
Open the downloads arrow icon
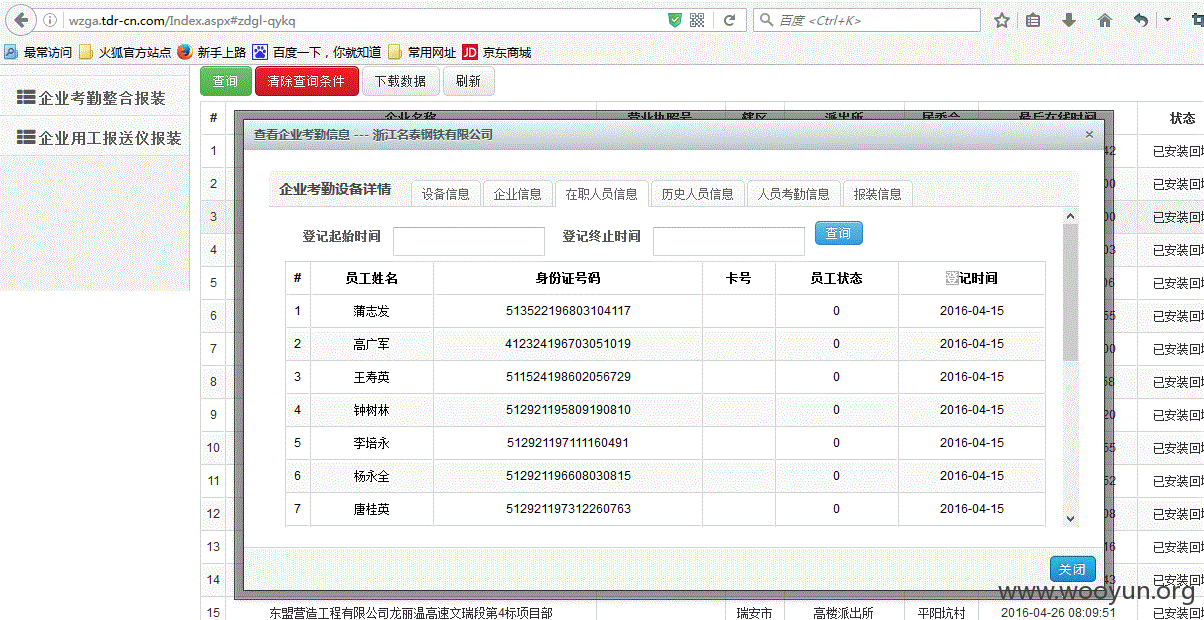[1069, 20]
